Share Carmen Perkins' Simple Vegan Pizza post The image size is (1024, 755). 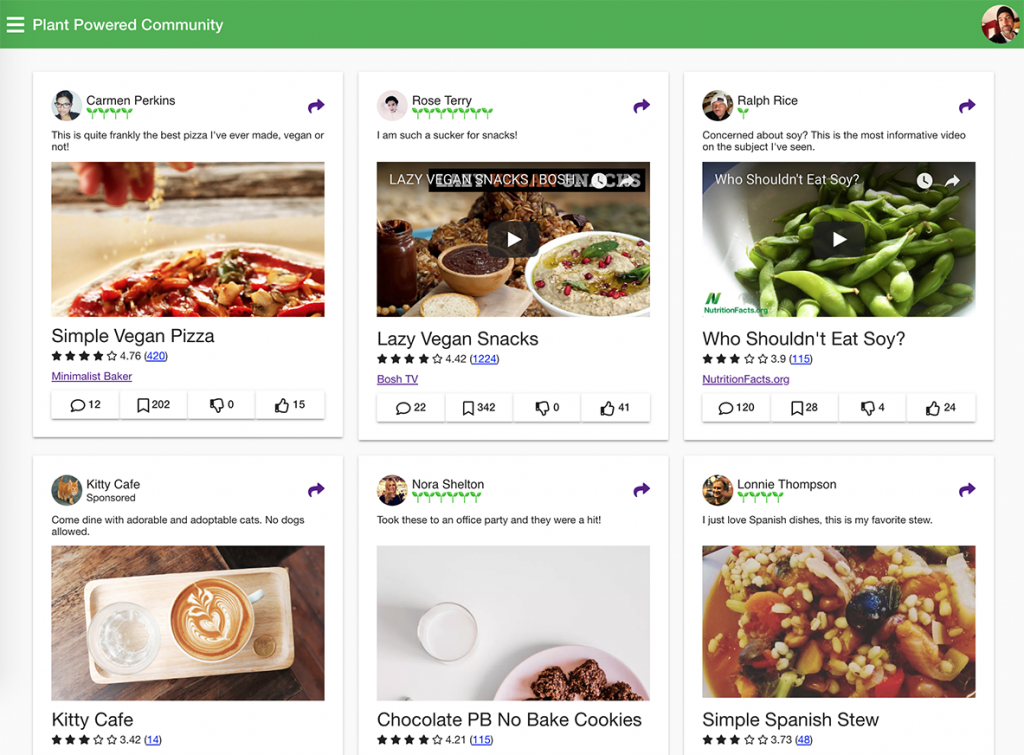[316, 106]
